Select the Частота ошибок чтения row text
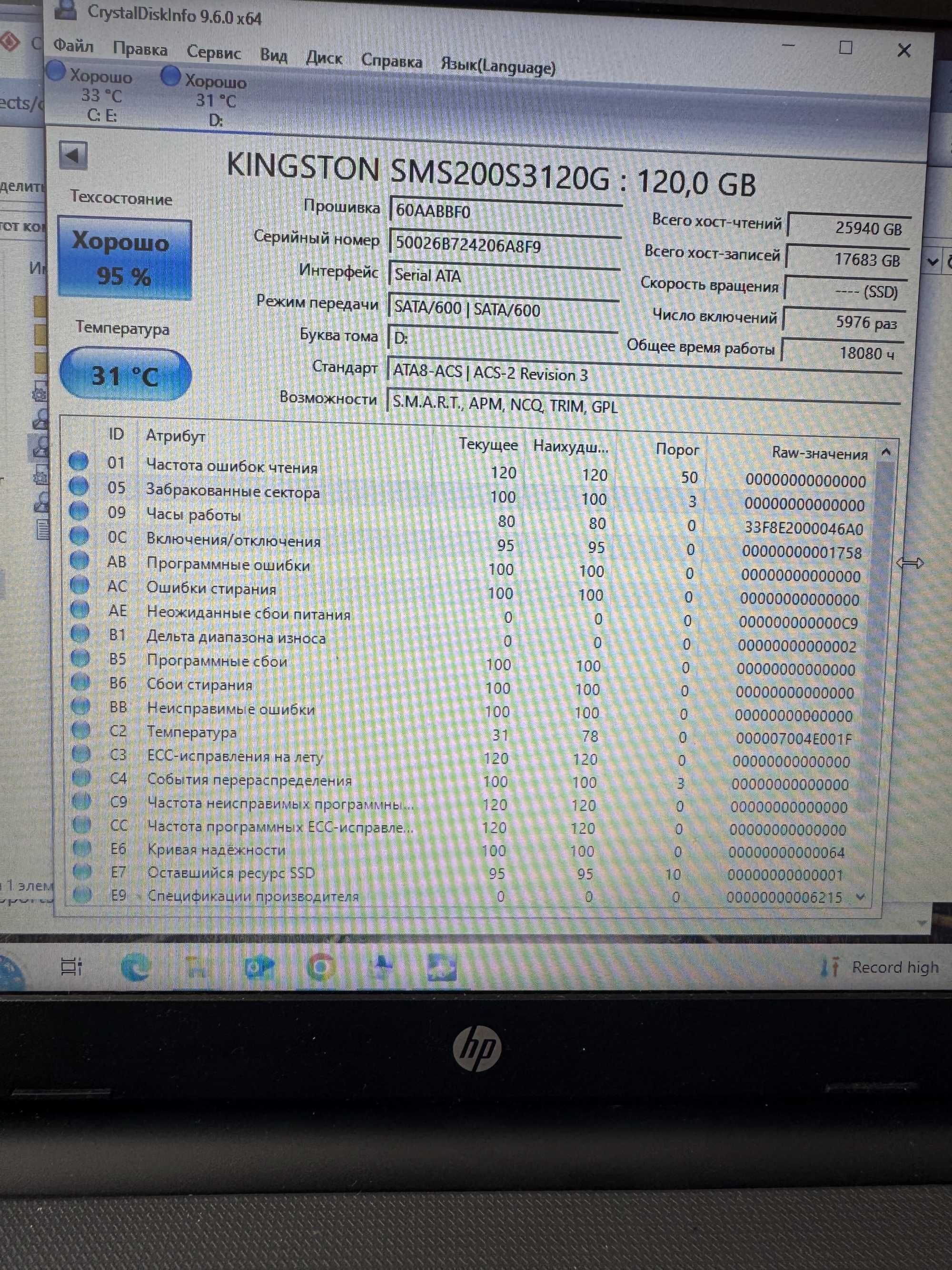The width and height of the screenshot is (952, 1270). 232,466
